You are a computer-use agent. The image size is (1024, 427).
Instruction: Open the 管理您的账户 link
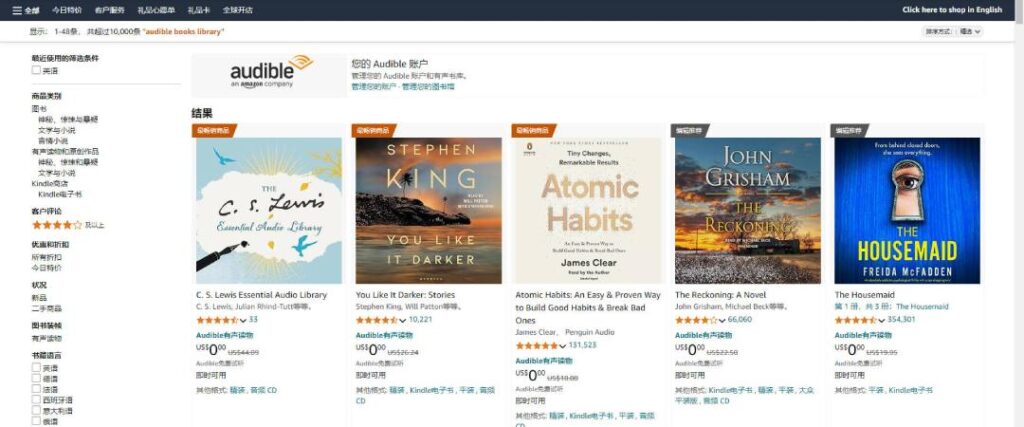coord(373,87)
